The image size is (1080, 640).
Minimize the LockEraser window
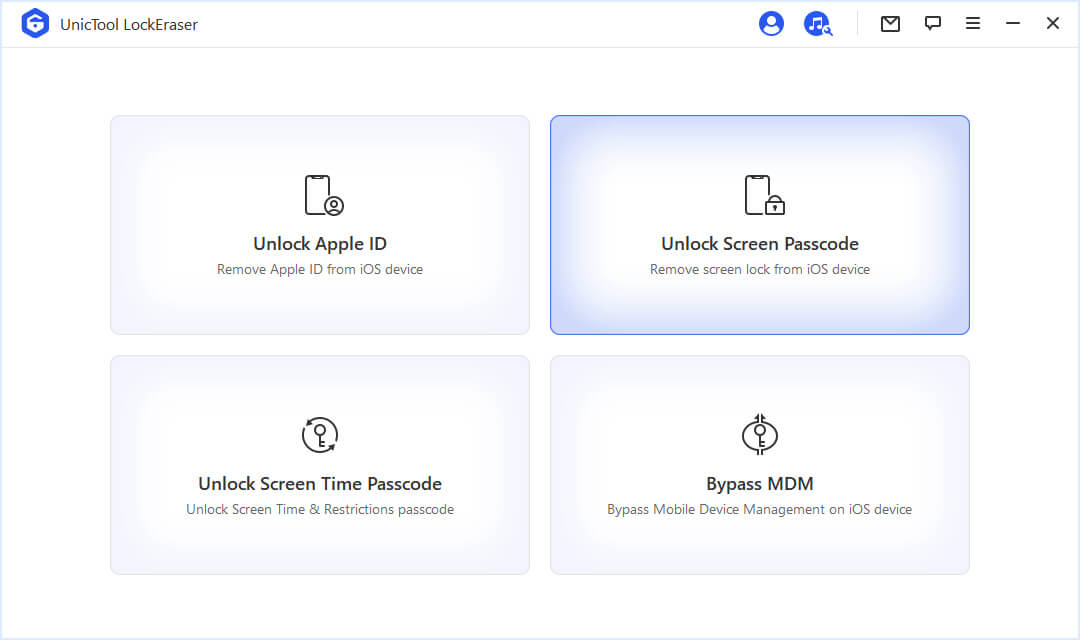point(1013,24)
